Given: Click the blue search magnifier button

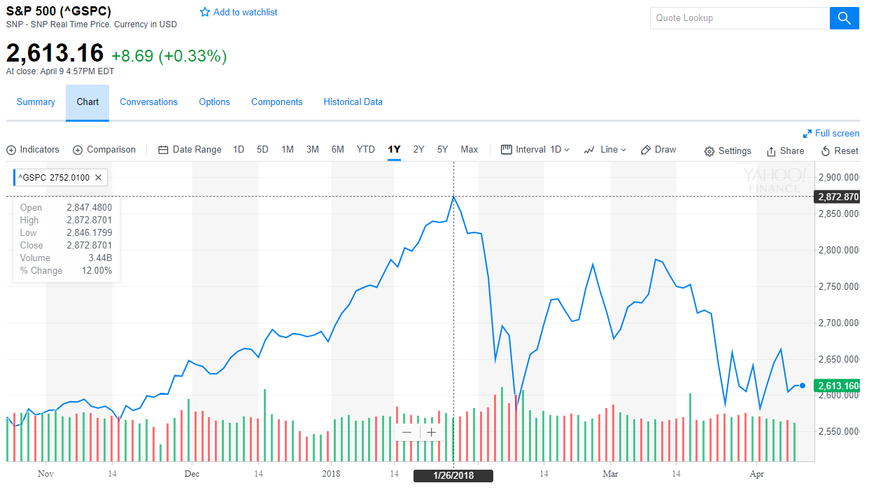Looking at the screenshot, I should pos(844,18).
